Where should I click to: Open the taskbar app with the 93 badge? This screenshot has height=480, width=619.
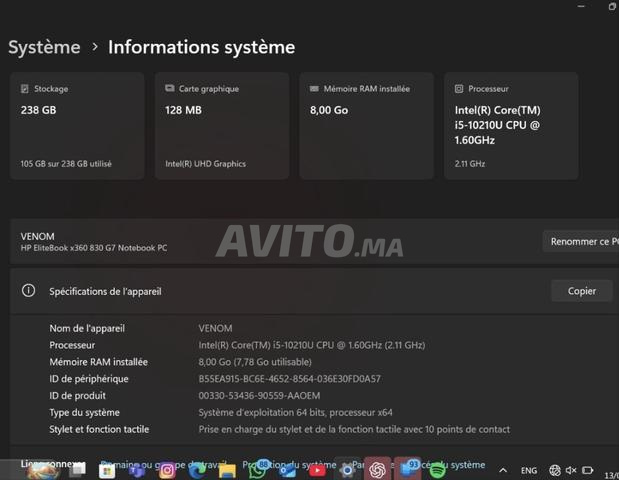coord(407,469)
